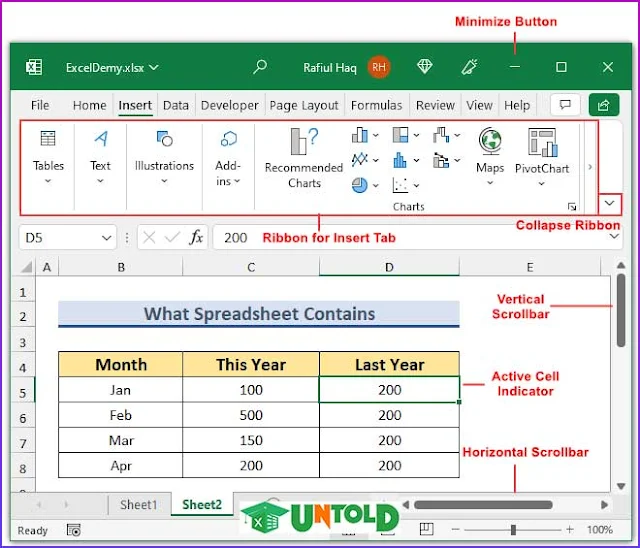
Task: Click the Select All corner triangle
Action: pyautogui.click(x=27, y=267)
